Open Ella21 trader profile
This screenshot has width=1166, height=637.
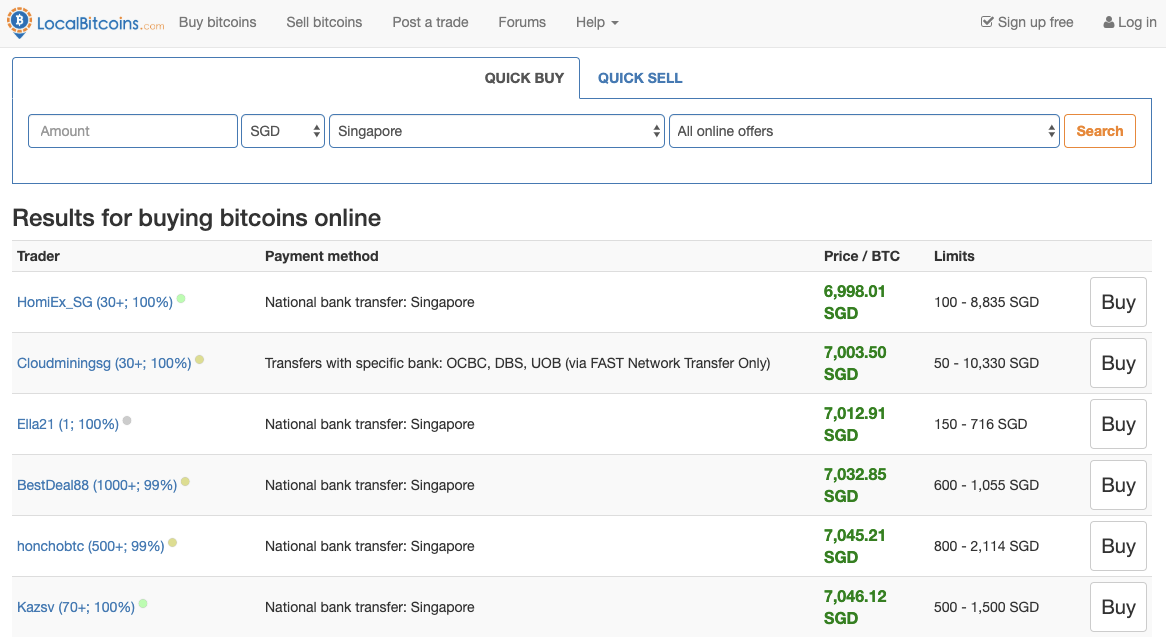[68, 424]
